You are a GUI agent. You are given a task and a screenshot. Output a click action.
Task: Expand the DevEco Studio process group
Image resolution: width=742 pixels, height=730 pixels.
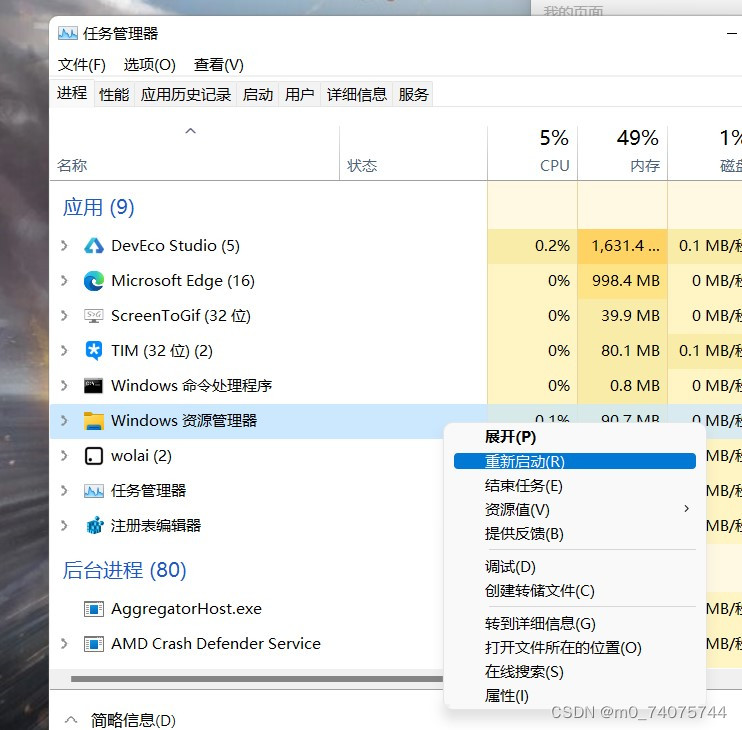pyautogui.click(x=64, y=246)
